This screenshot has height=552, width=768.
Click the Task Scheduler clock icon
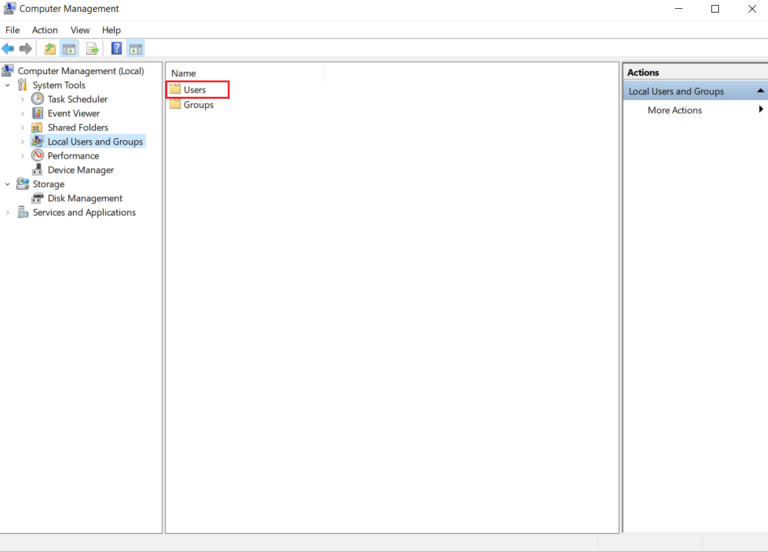click(37, 99)
